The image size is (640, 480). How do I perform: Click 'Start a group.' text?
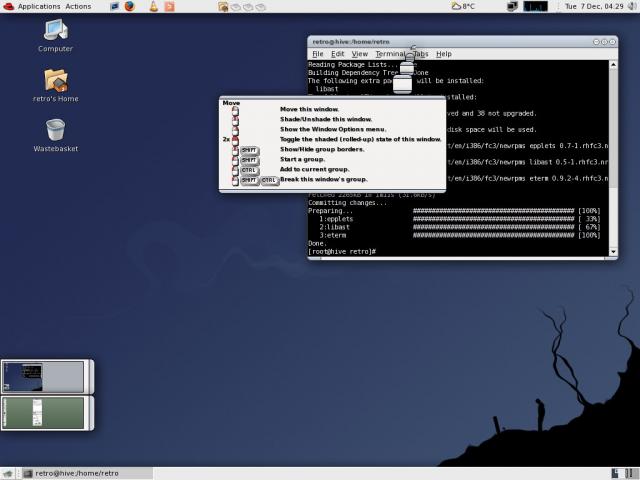tap(302, 159)
